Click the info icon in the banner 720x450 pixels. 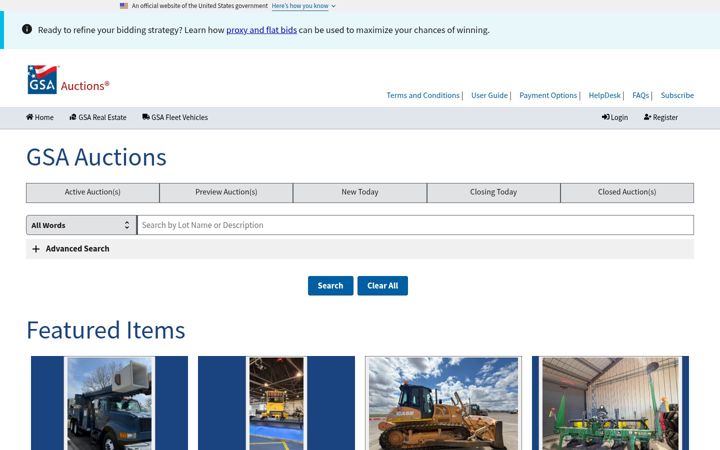[27, 29]
